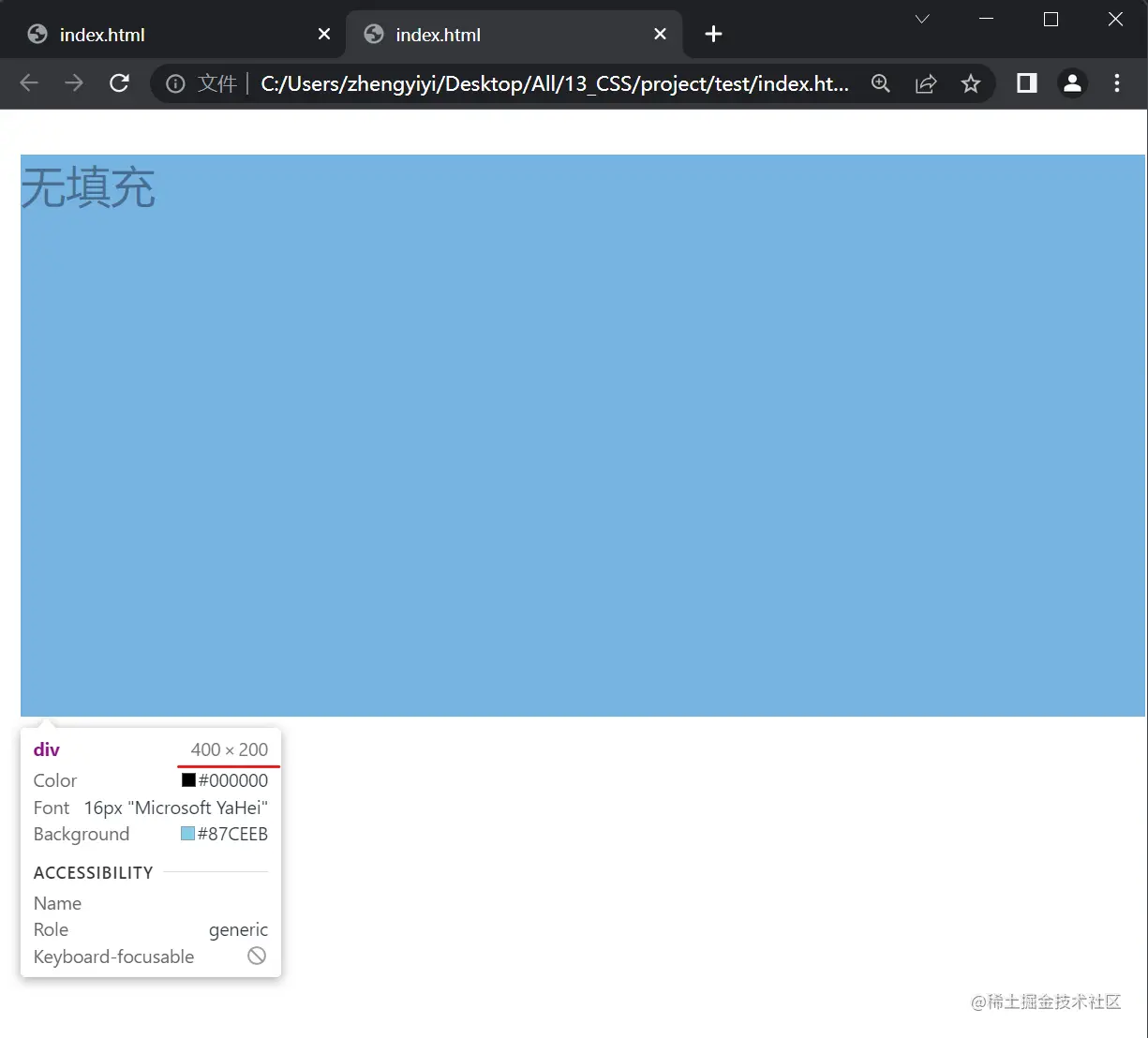
Task: Switch to the first index.html tab
Action: coord(173,35)
